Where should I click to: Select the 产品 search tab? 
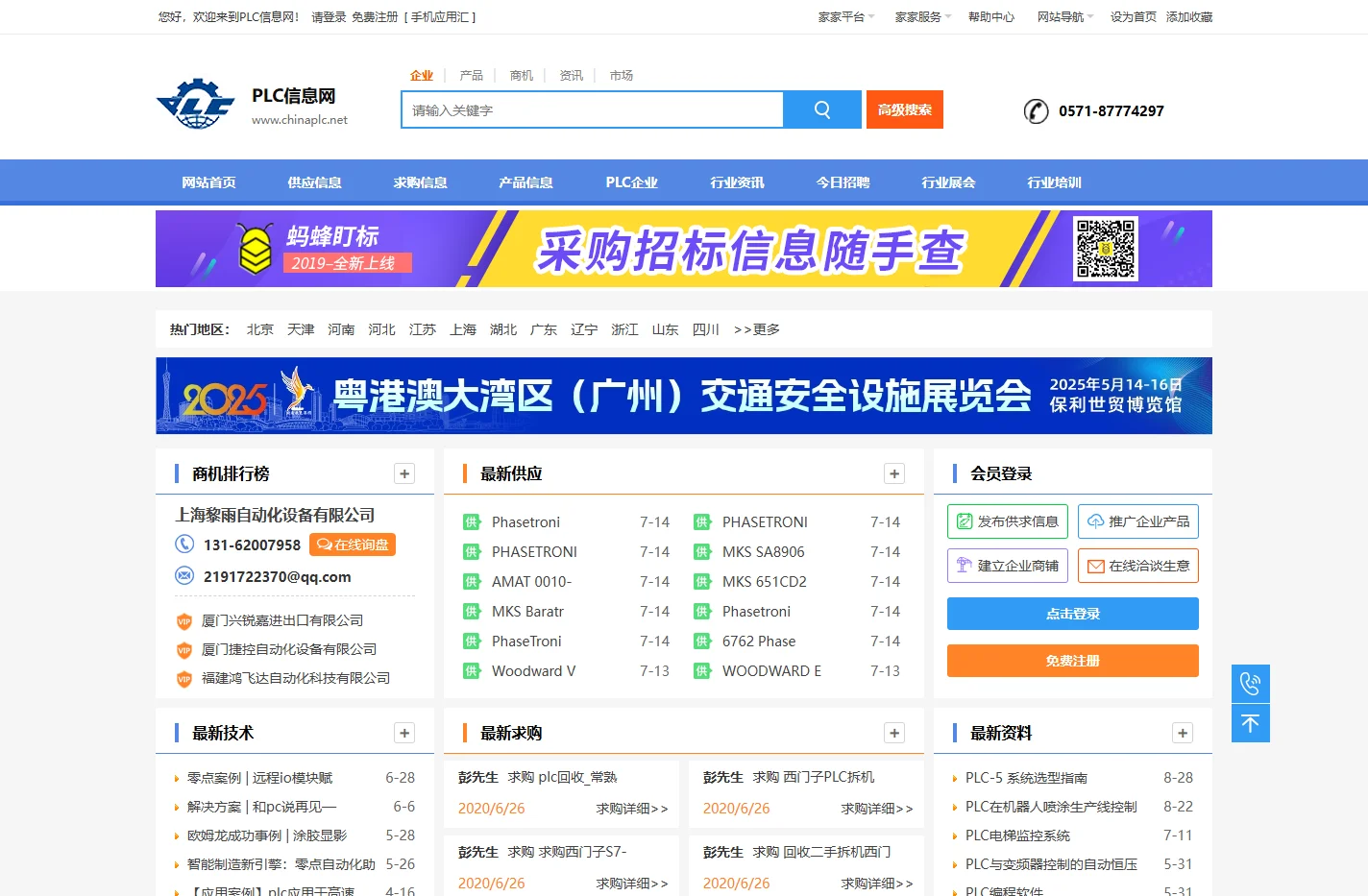tap(472, 76)
